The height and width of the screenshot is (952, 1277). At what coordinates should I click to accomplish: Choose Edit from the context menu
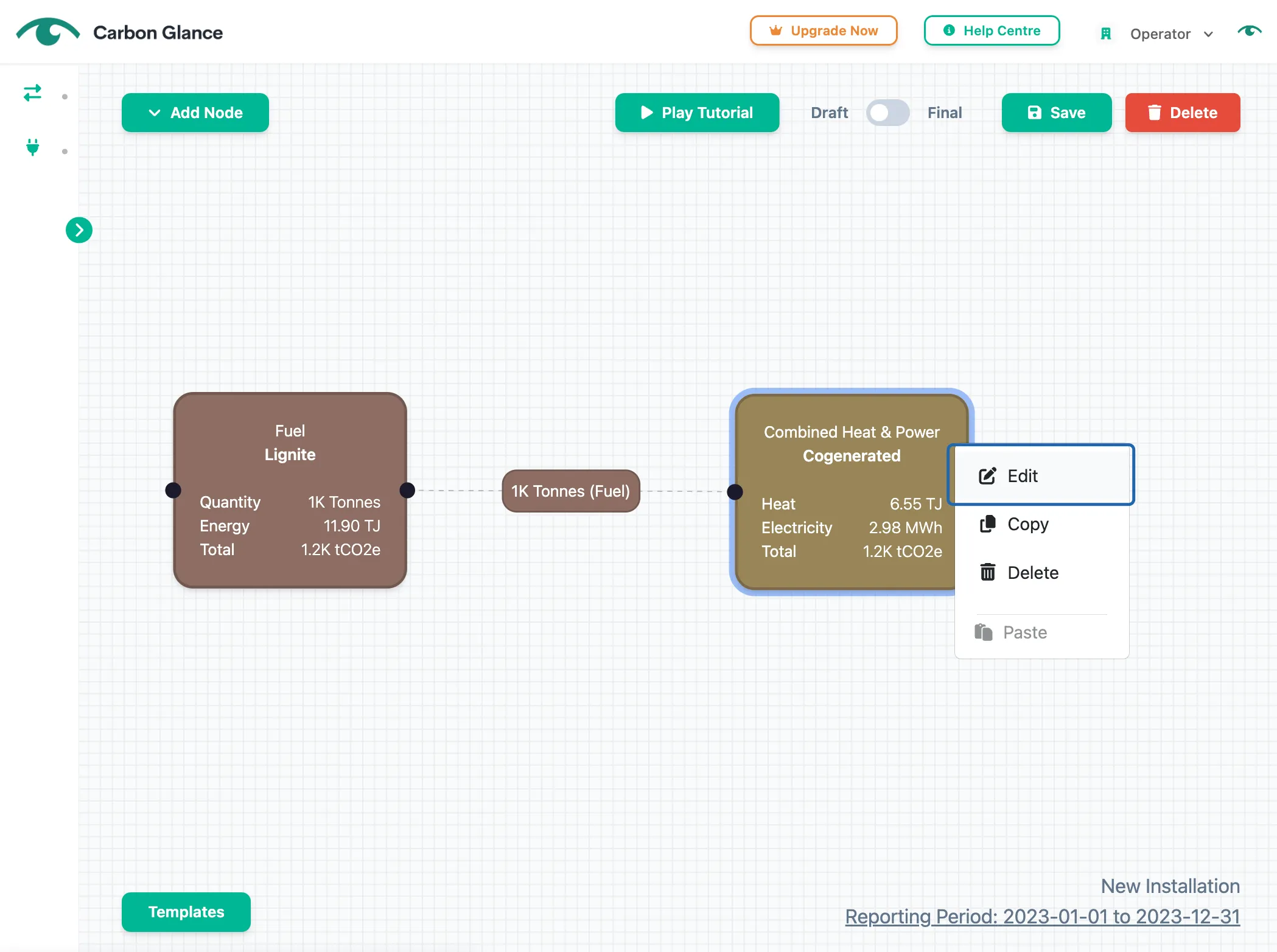click(1041, 475)
